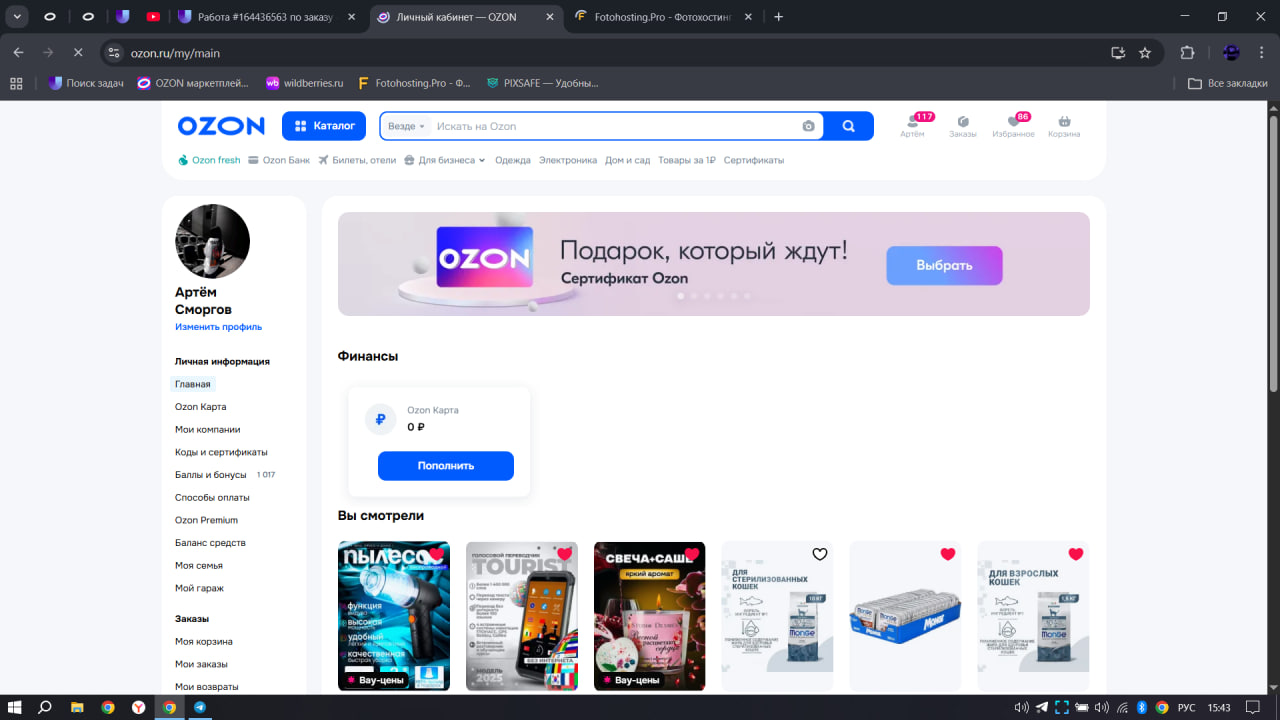Open Билеты, отели section
This screenshot has width=1280, height=720.
click(x=357, y=160)
